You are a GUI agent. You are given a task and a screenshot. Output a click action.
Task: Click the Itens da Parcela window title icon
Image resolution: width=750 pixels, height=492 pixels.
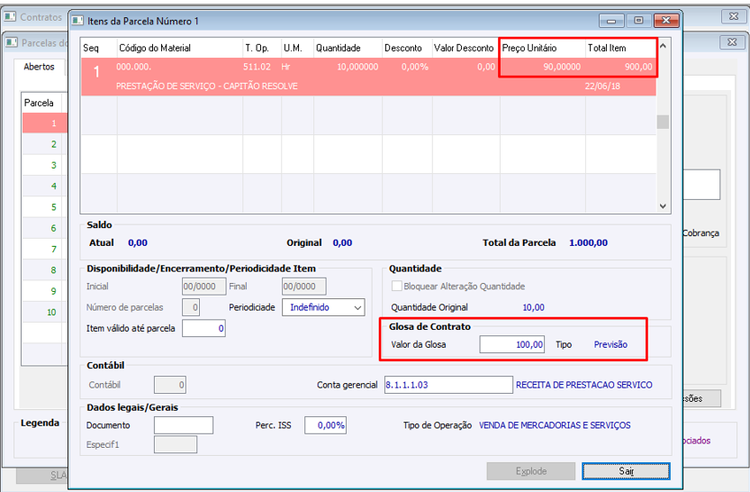[77, 21]
